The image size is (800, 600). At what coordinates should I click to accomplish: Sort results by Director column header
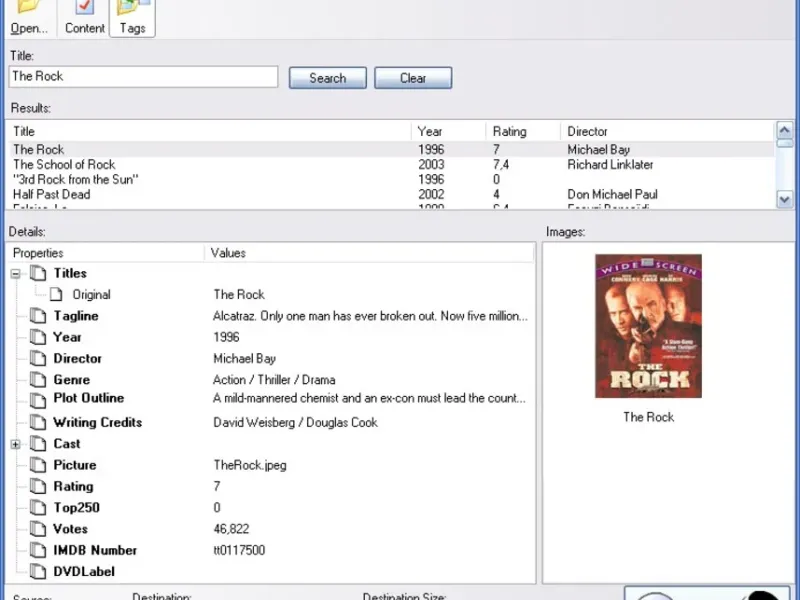(667, 131)
